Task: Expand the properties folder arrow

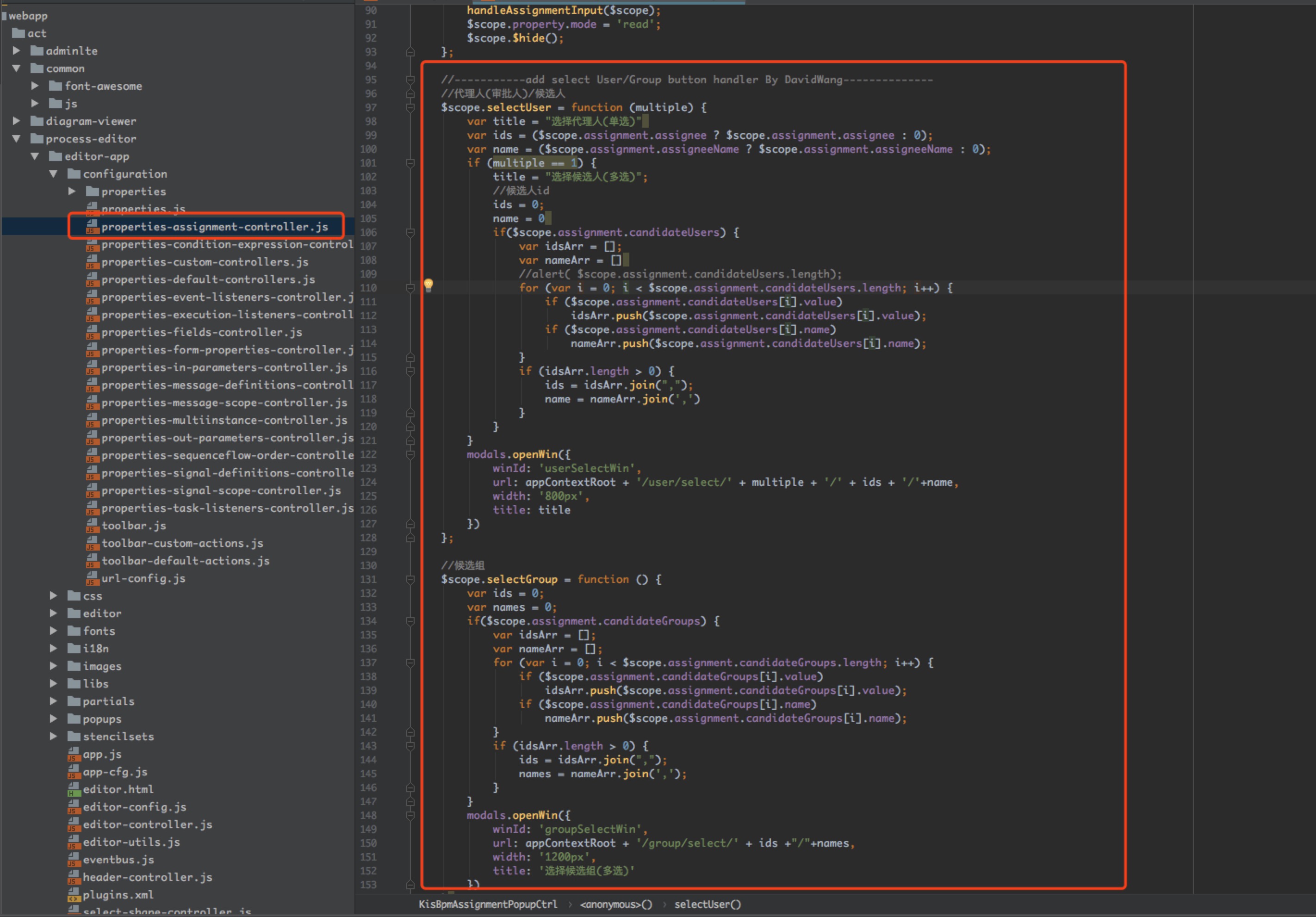Action: tap(72, 191)
